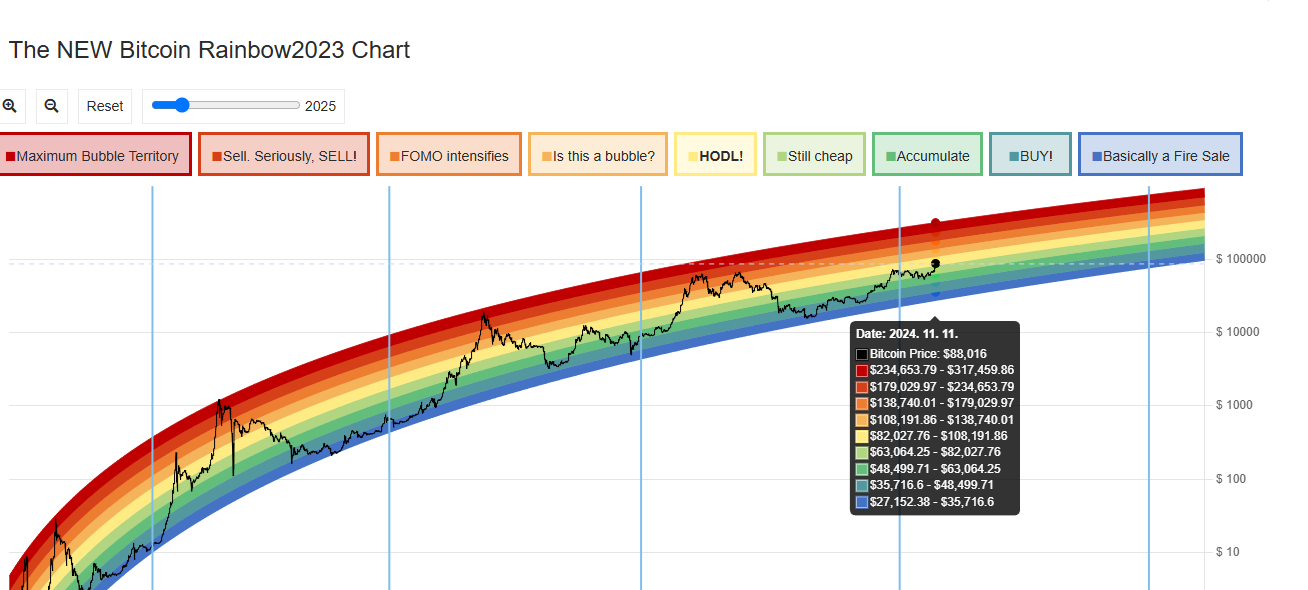Adjust the year range slider
The height and width of the screenshot is (590, 1308).
(227, 105)
